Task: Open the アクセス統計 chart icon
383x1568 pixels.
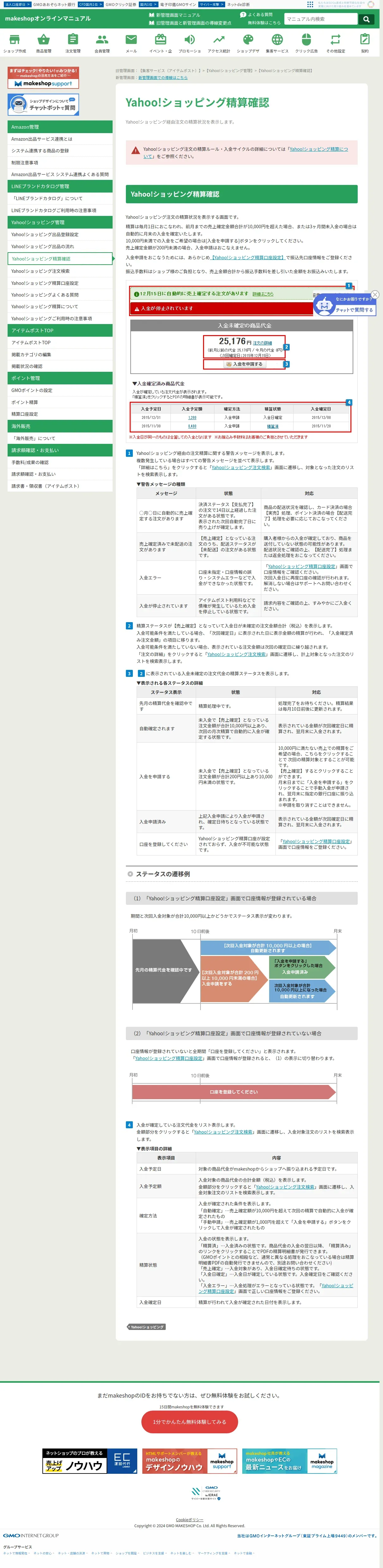Action: (x=219, y=43)
